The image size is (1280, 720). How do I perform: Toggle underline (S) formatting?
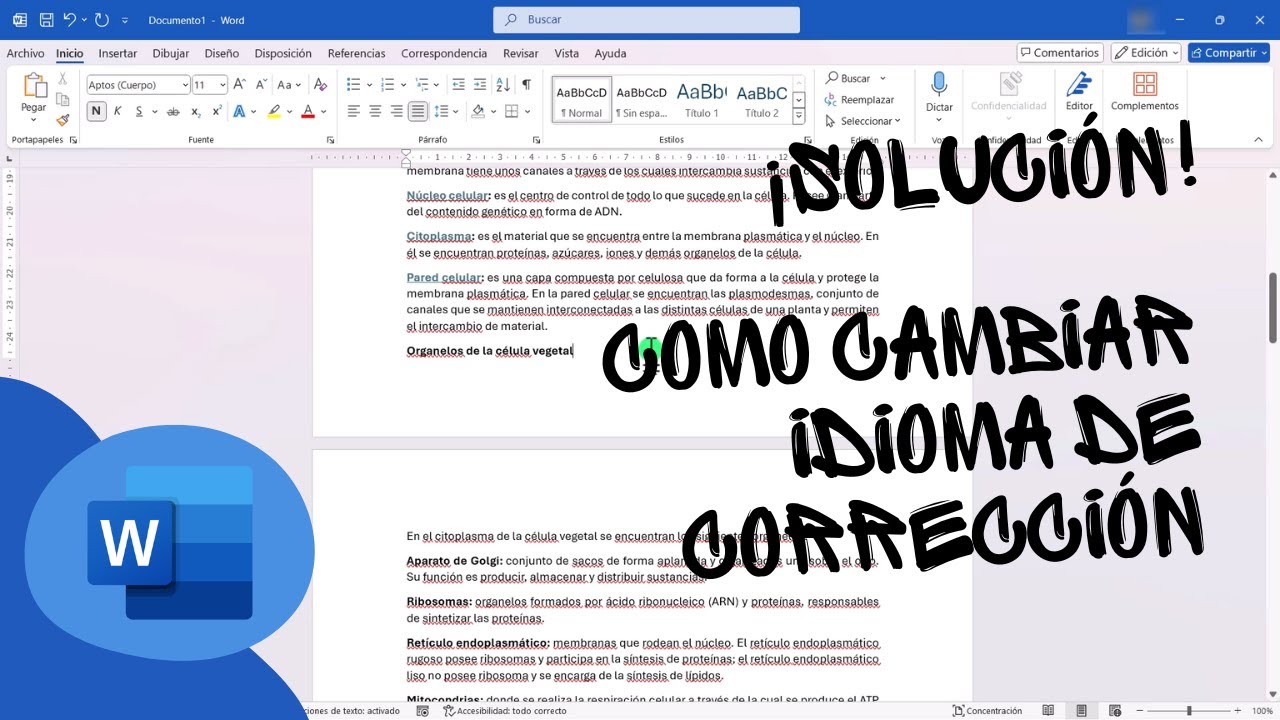point(140,112)
